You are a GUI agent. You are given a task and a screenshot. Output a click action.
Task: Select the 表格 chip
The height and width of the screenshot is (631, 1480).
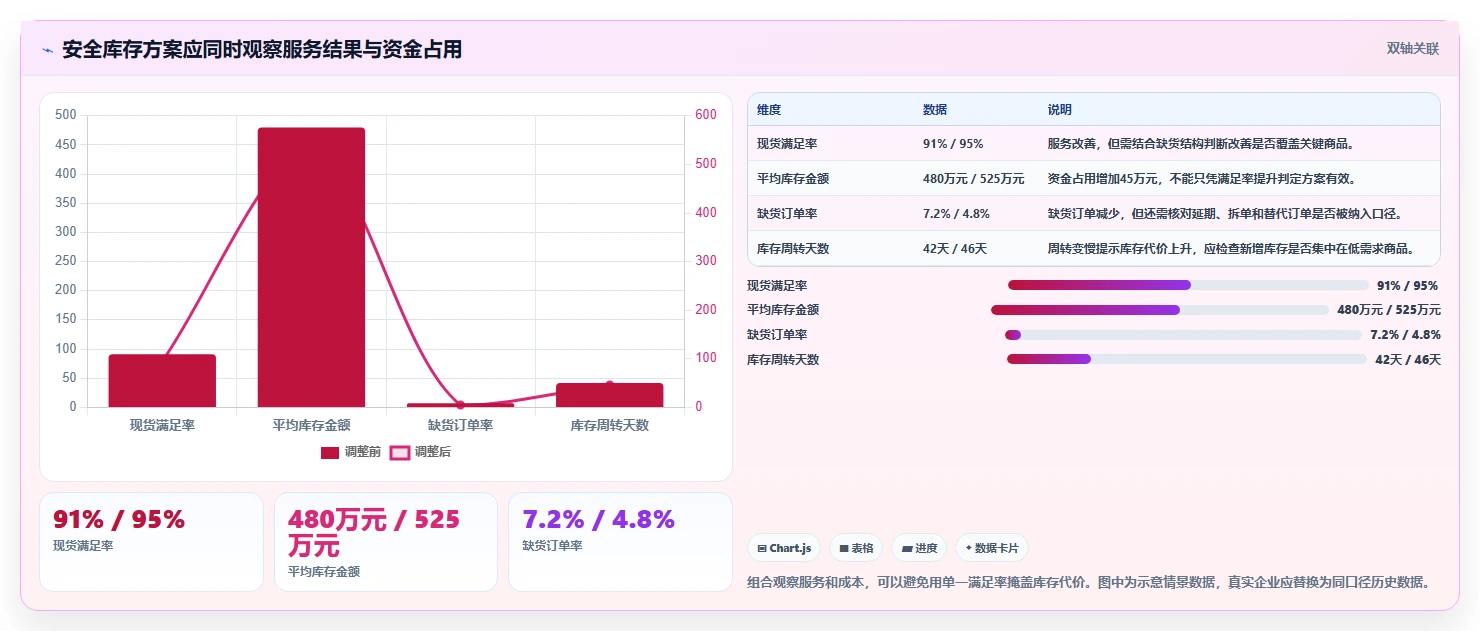[x=856, y=548]
